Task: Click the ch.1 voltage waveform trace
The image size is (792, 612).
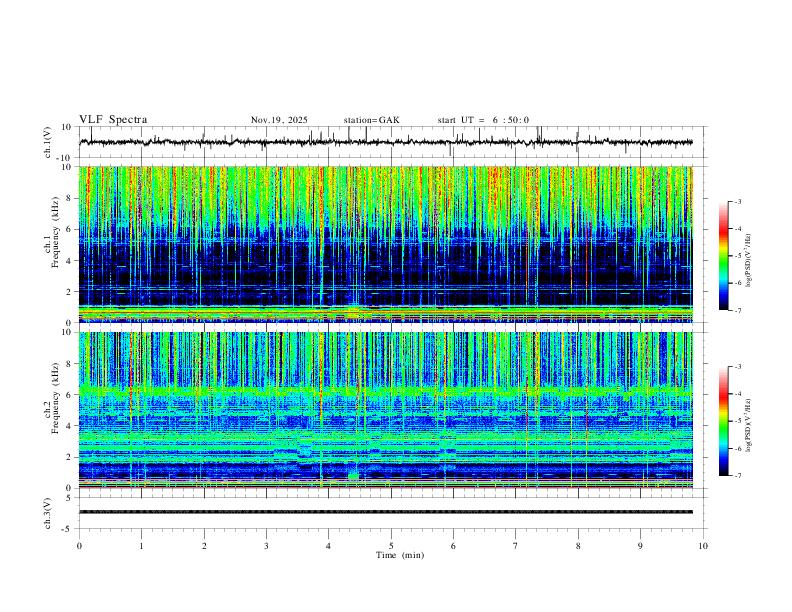Action: pyautogui.click(x=385, y=142)
